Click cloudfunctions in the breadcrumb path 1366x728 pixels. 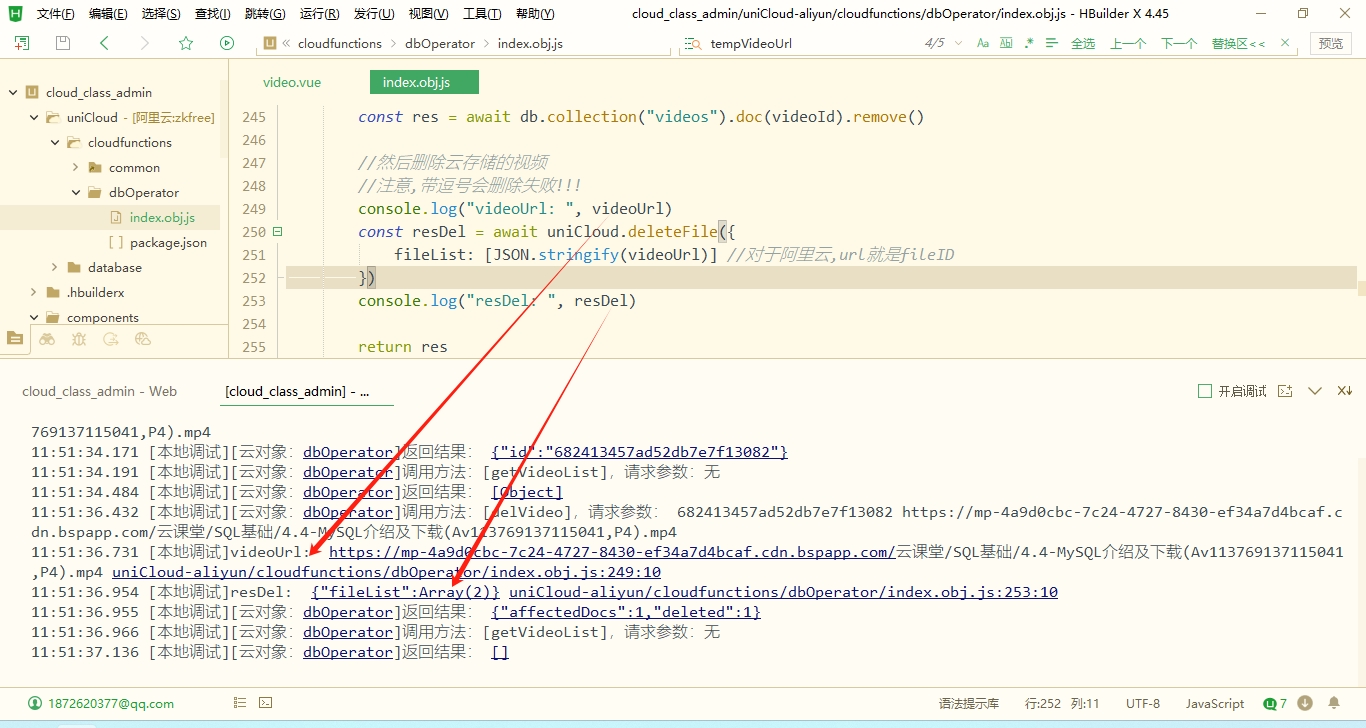pyautogui.click(x=340, y=44)
